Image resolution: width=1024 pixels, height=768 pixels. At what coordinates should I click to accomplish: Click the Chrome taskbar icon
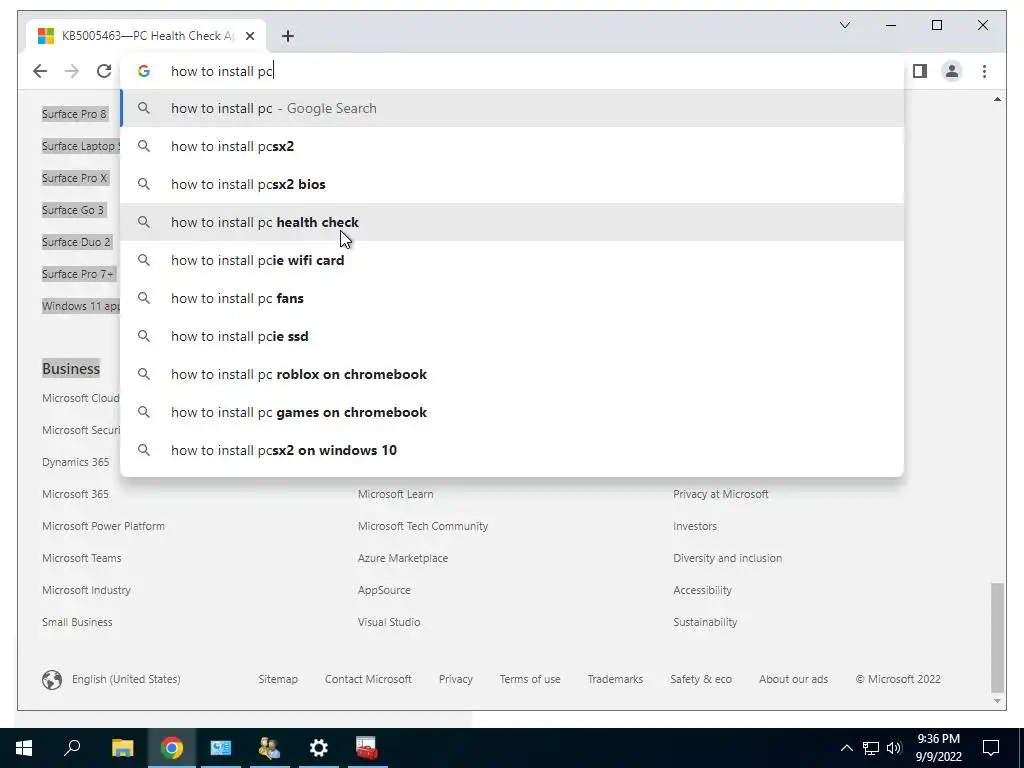point(172,748)
